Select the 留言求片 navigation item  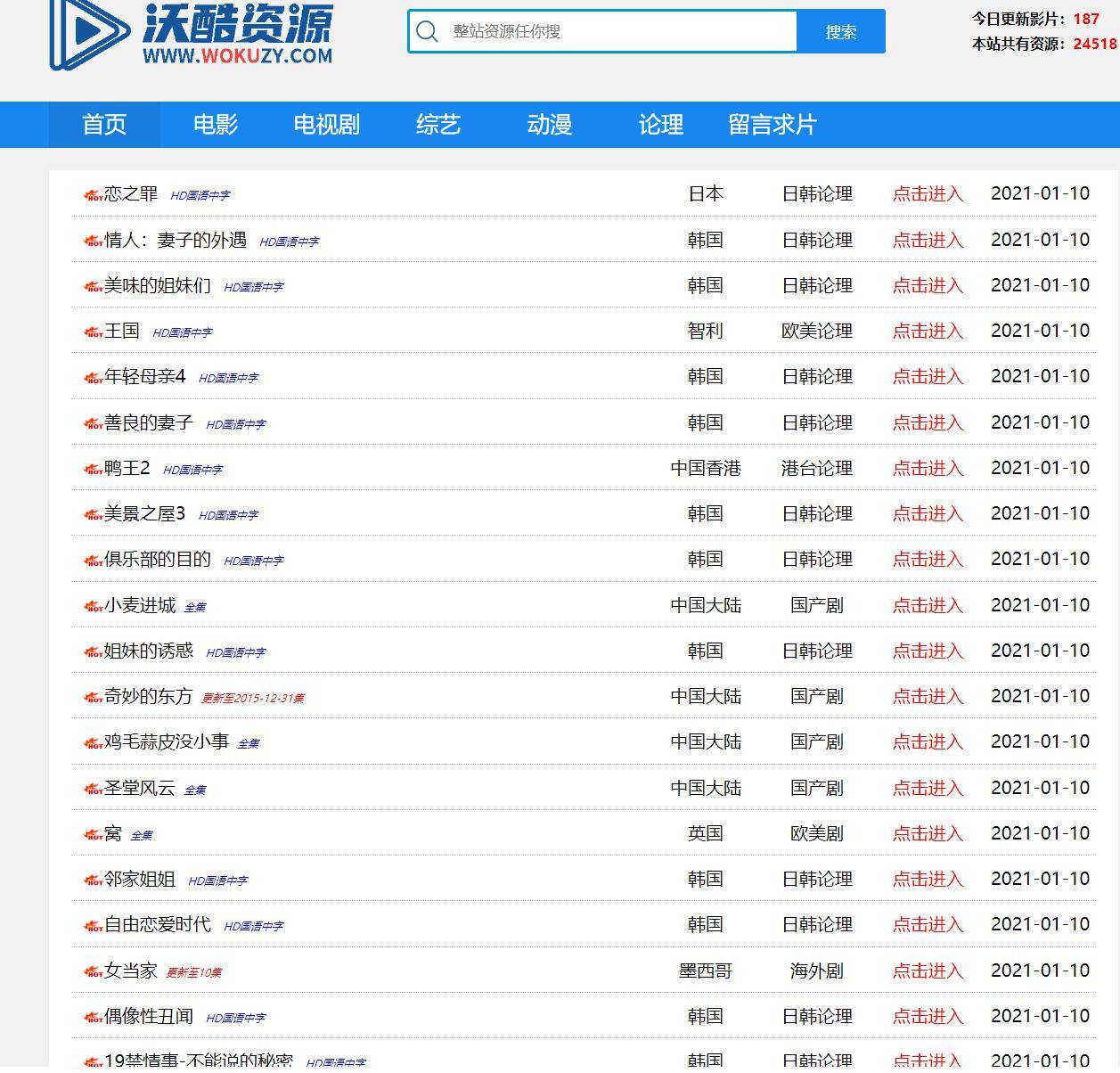click(x=773, y=125)
